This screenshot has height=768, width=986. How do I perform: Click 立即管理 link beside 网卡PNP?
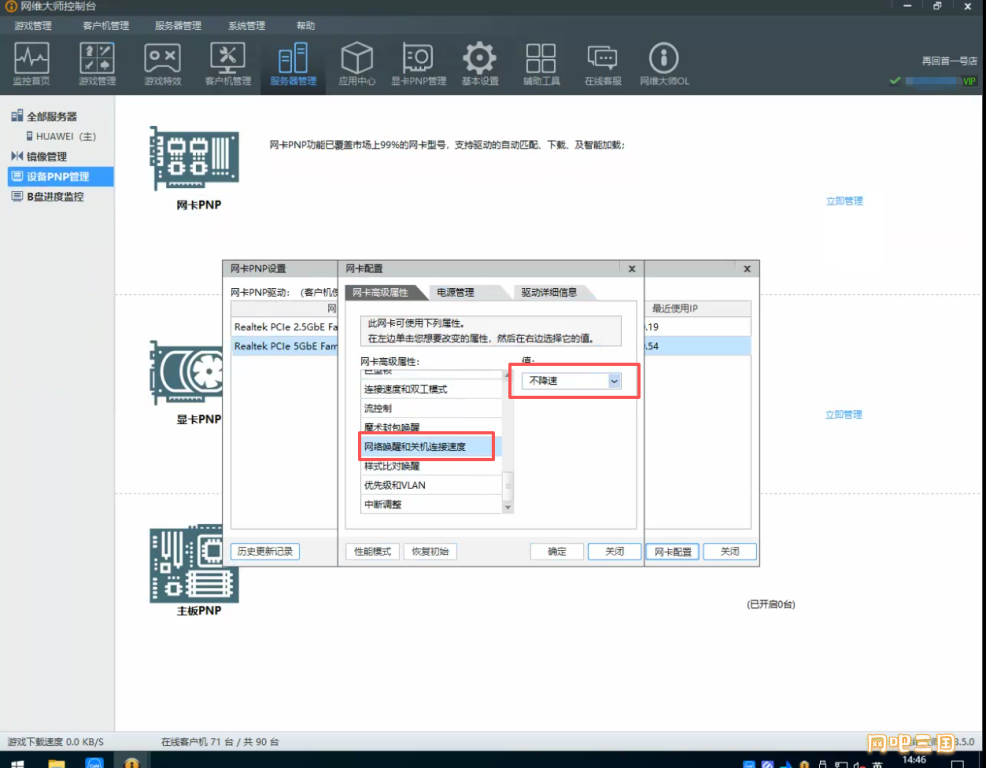click(844, 201)
